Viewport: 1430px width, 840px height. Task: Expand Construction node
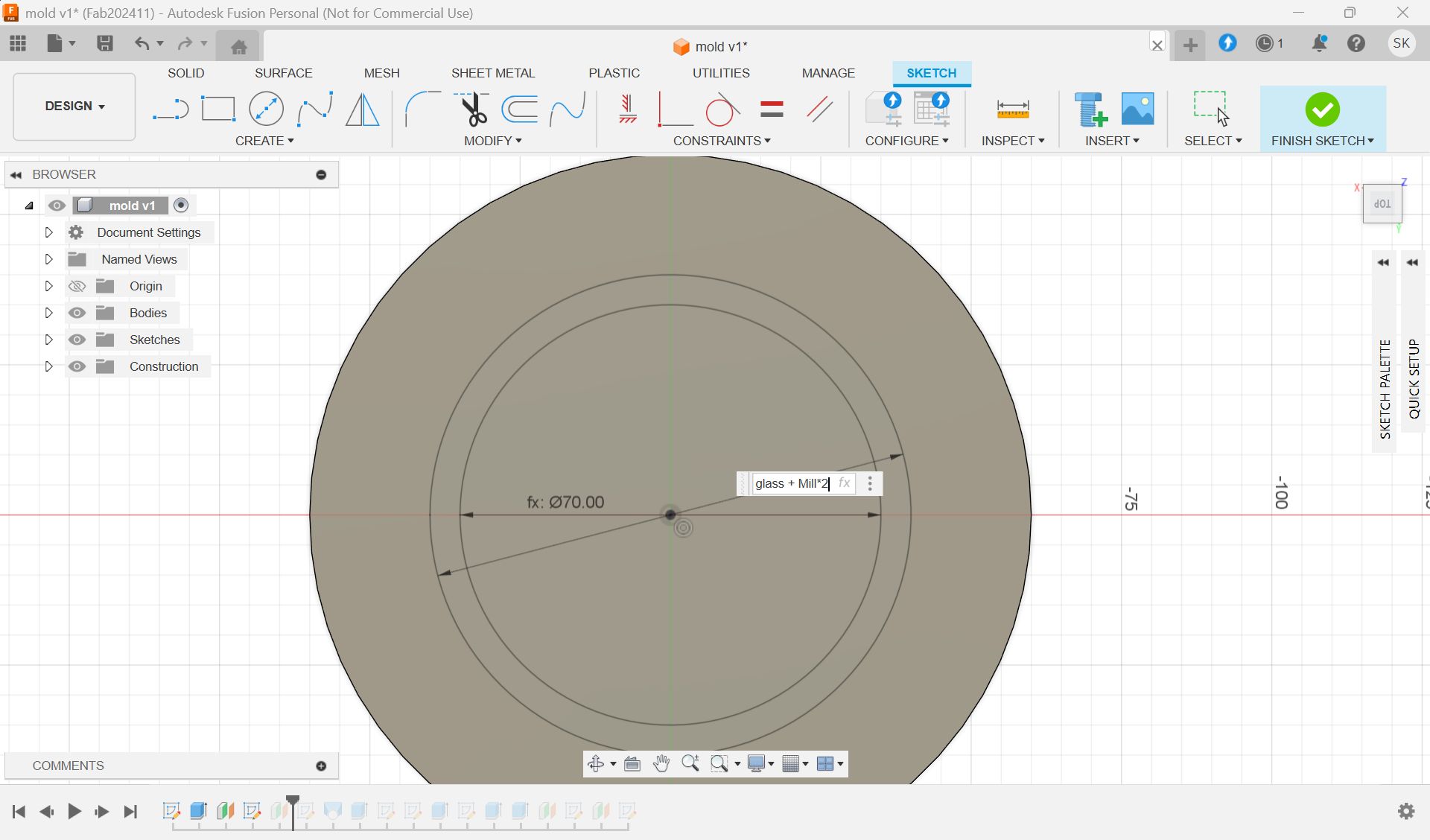[48, 366]
